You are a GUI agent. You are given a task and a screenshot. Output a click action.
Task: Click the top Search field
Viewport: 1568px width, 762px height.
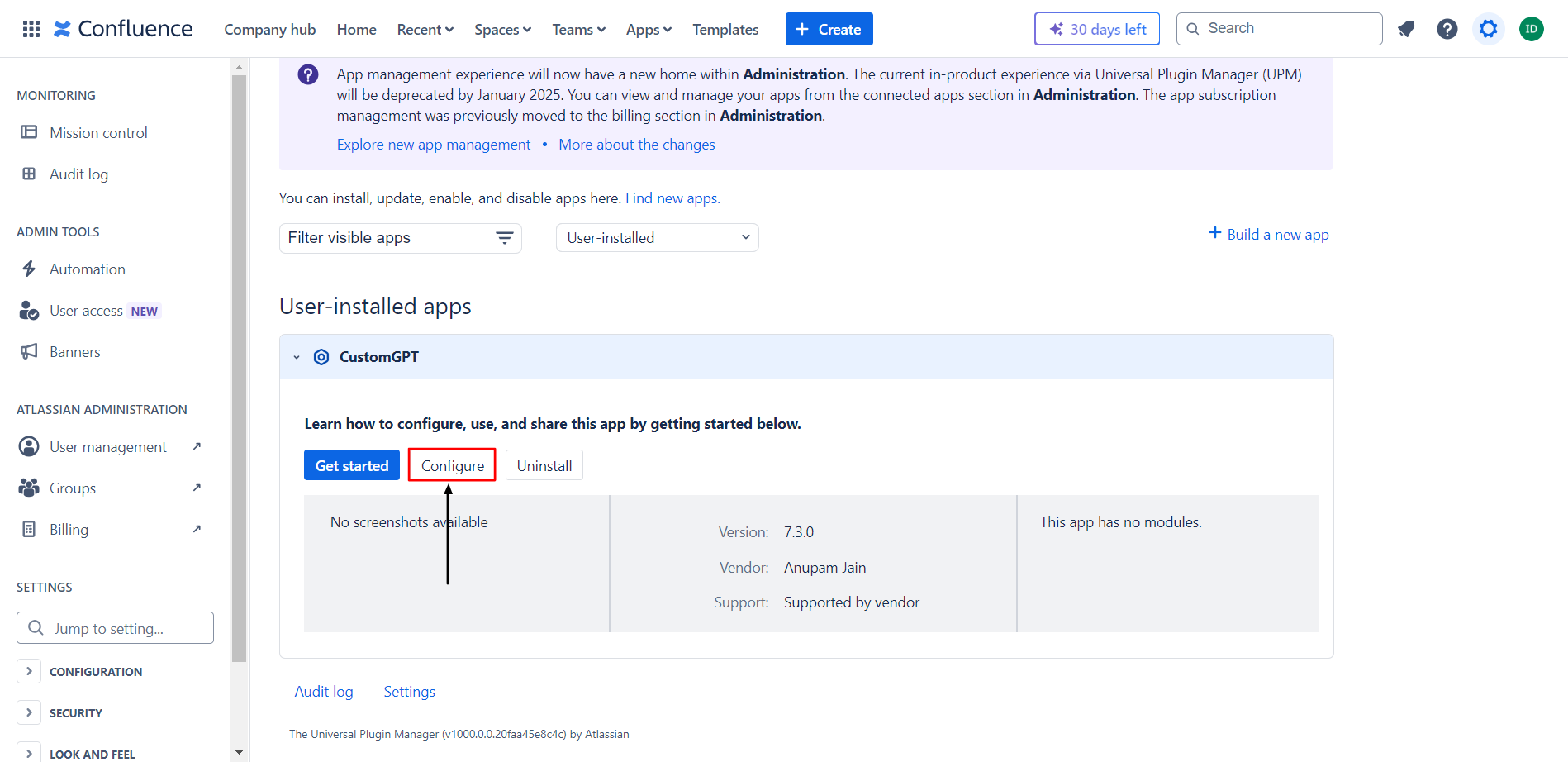(x=1279, y=29)
